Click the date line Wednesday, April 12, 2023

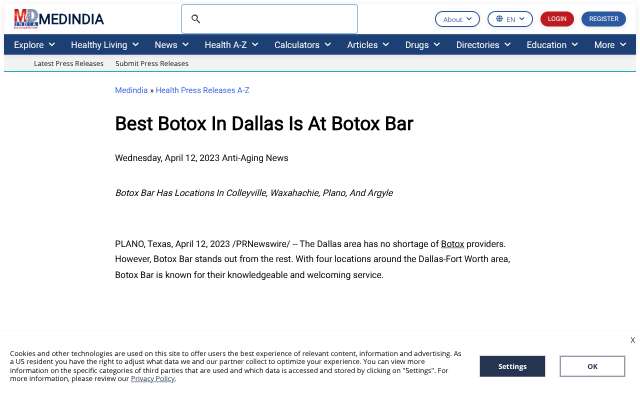pyautogui.click(x=167, y=158)
